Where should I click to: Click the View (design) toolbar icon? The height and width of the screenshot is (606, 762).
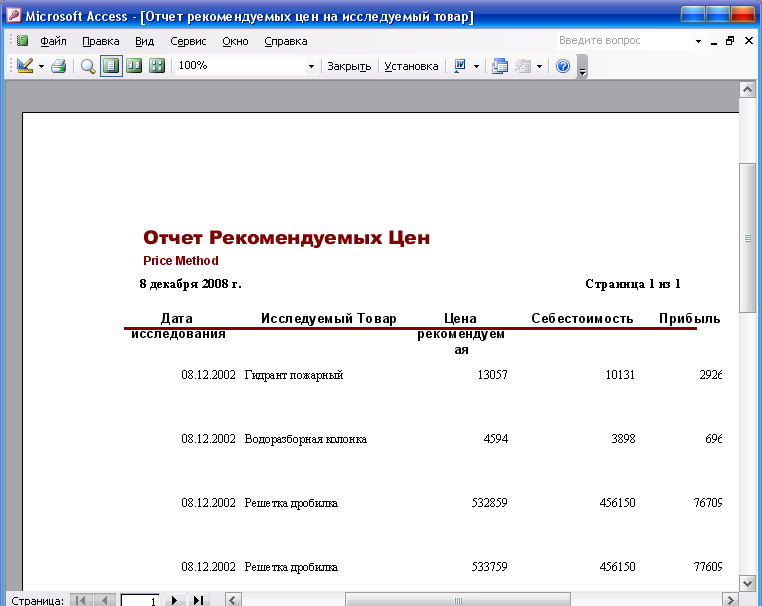pyautogui.click(x=24, y=66)
